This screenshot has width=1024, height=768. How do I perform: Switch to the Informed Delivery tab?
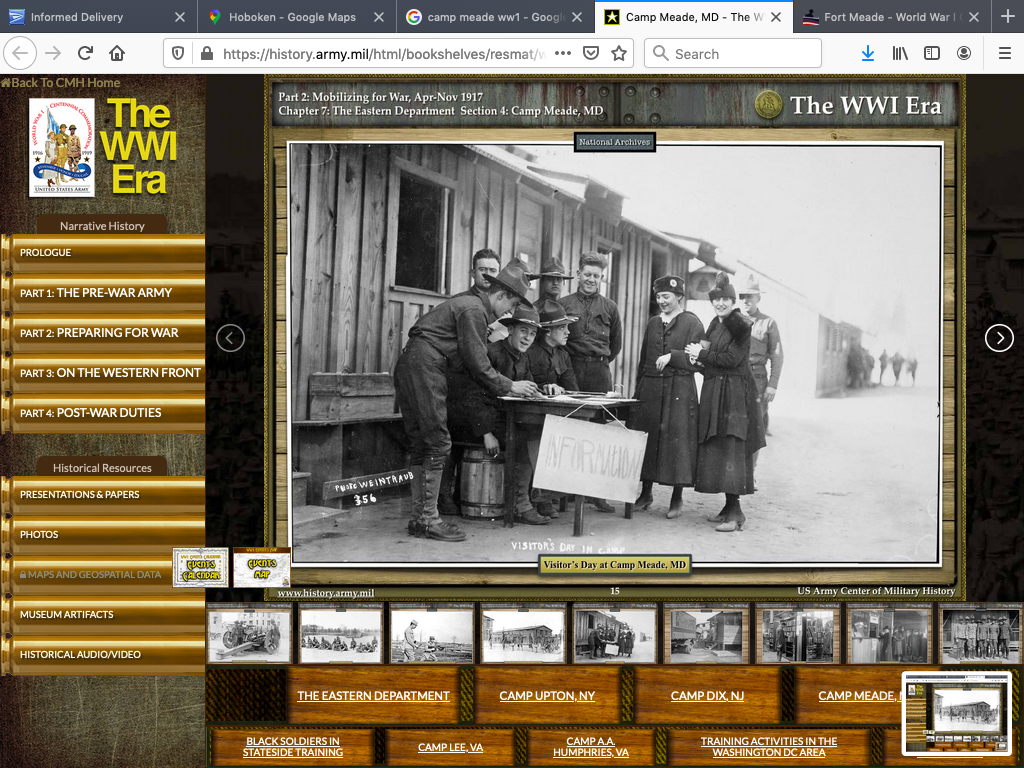pos(77,17)
